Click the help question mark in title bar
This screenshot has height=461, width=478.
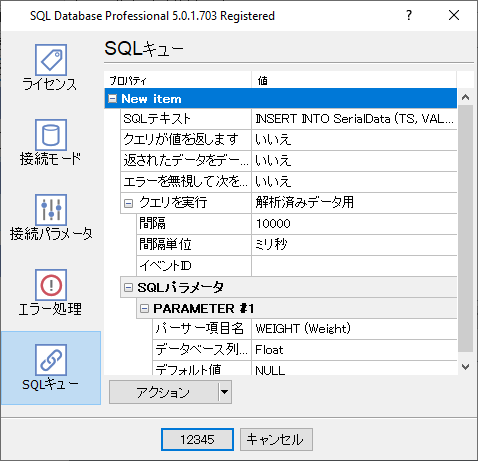pyautogui.click(x=409, y=15)
